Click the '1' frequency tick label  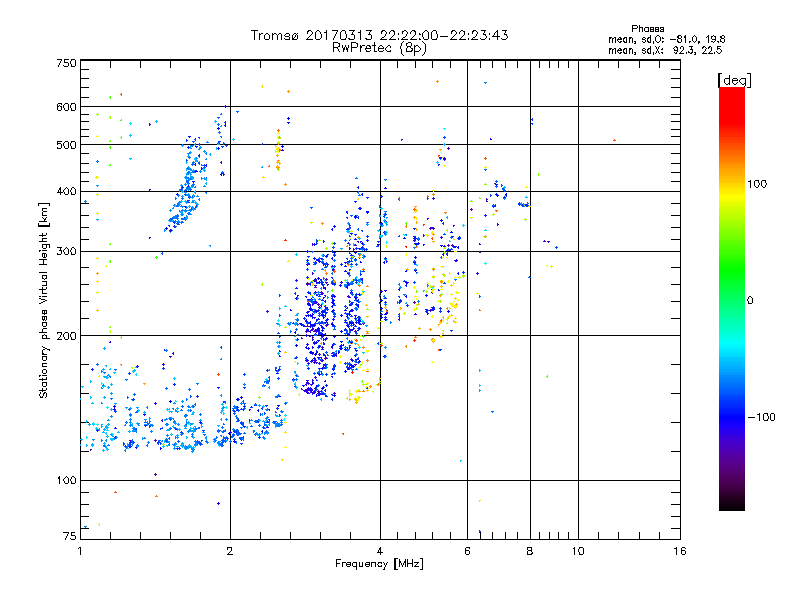[80, 551]
